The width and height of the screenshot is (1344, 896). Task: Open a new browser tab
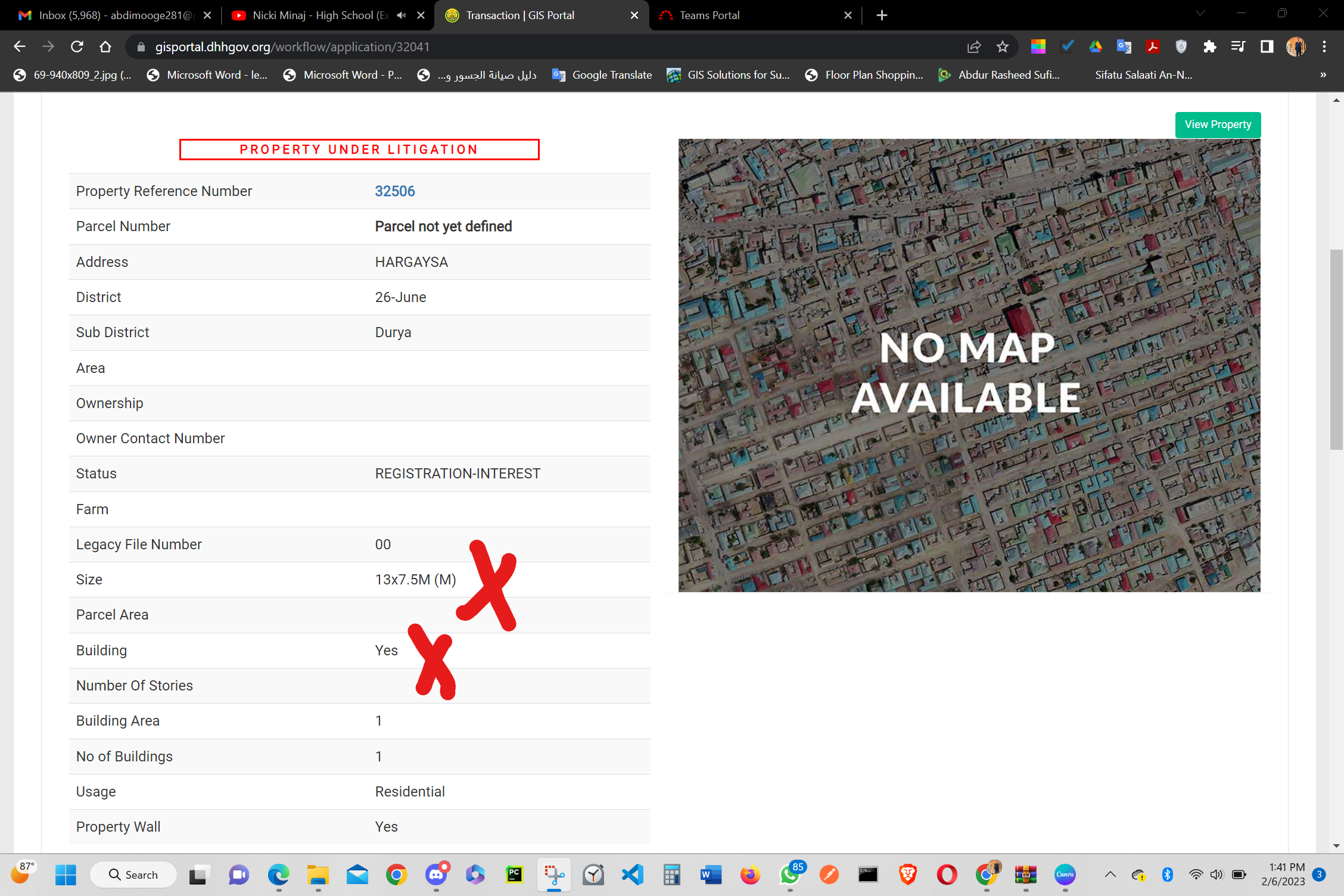[882, 15]
